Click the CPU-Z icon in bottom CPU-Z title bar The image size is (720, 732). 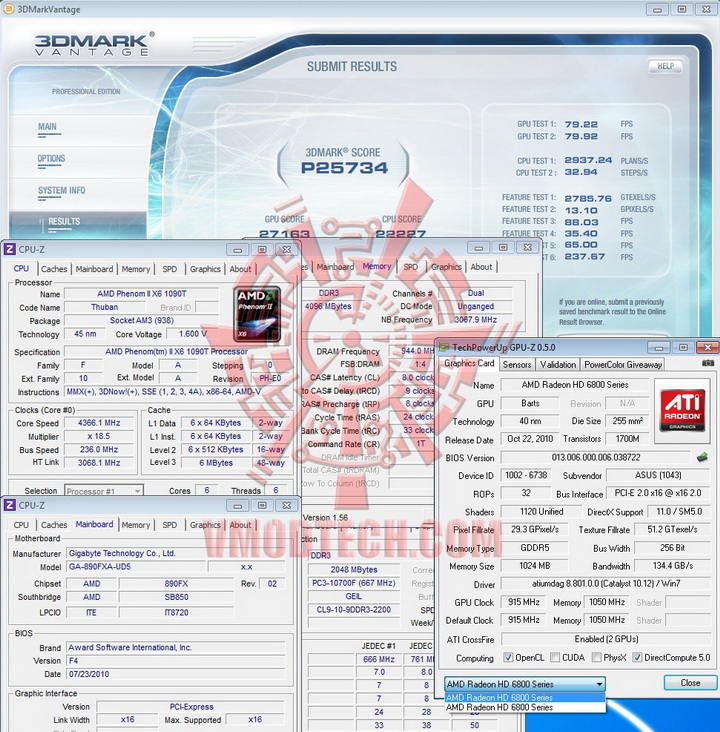[x=9, y=505]
